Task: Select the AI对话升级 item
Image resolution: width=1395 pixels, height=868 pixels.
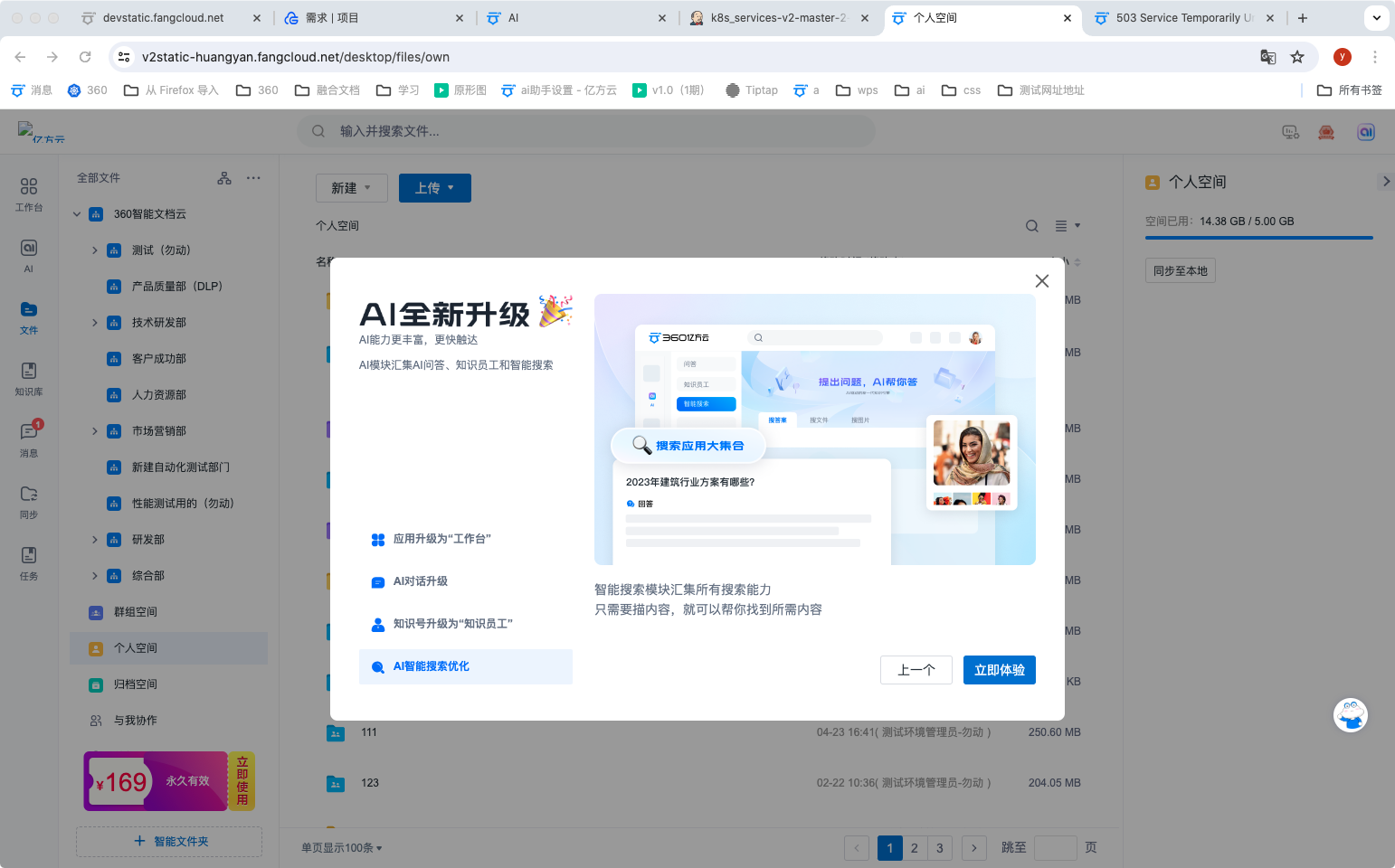Action: click(466, 581)
